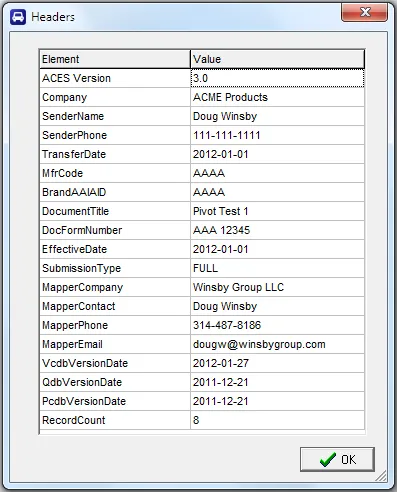Screen dimensions: 397x492
Task: Click the Element column header
Action: coord(115,59)
